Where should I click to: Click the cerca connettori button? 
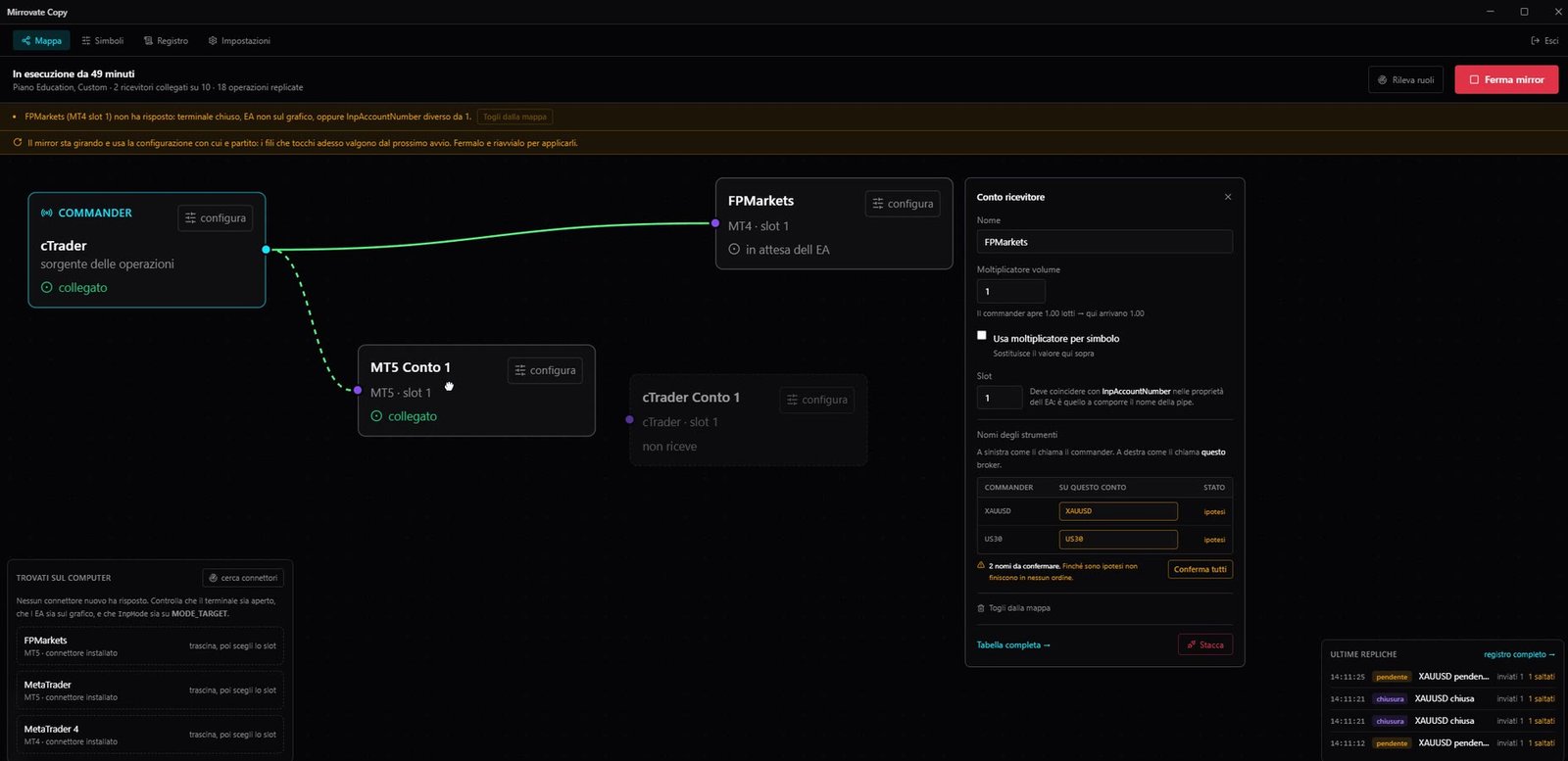pos(243,578)
